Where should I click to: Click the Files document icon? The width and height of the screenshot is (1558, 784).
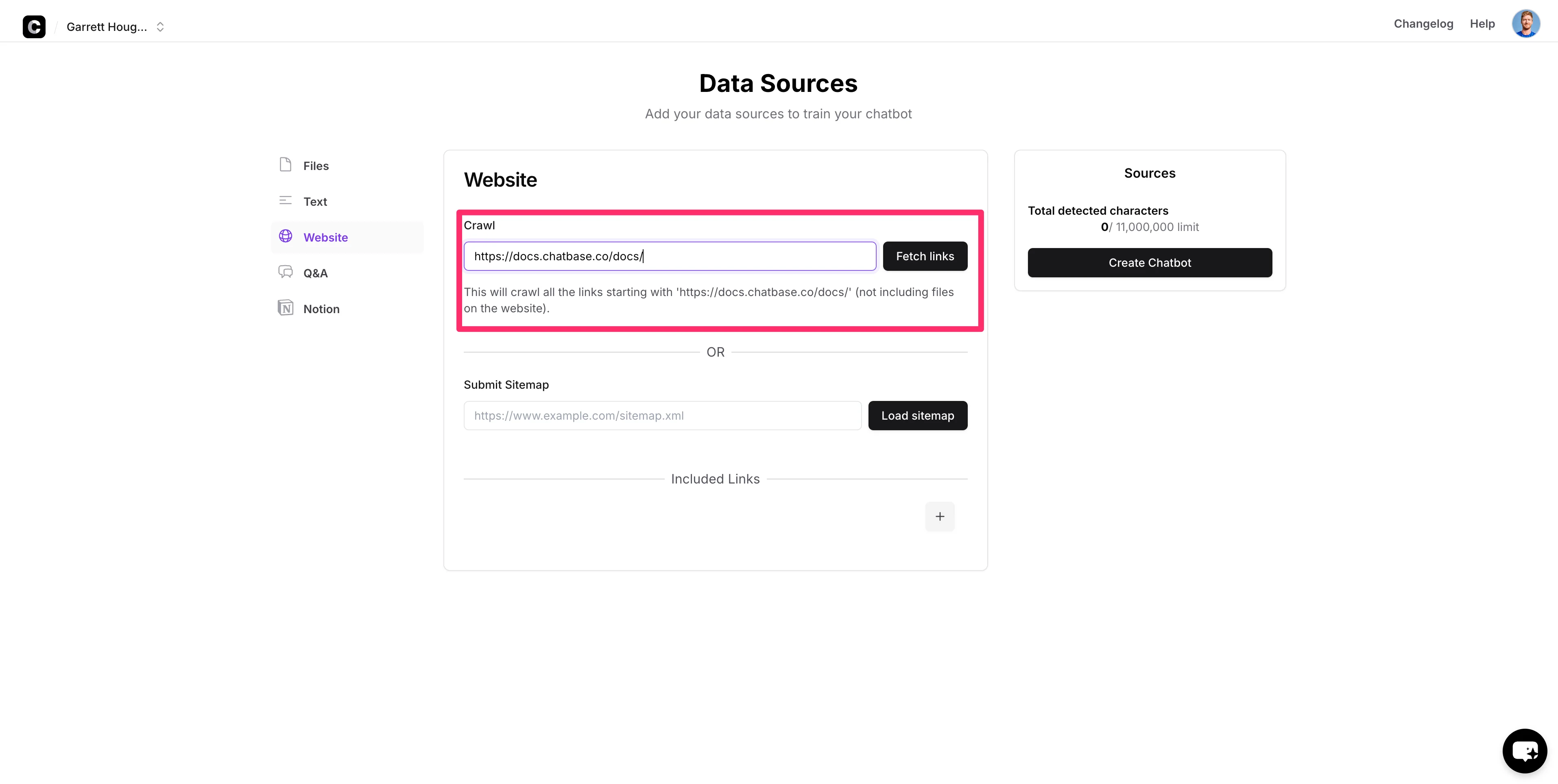[286, 165]
